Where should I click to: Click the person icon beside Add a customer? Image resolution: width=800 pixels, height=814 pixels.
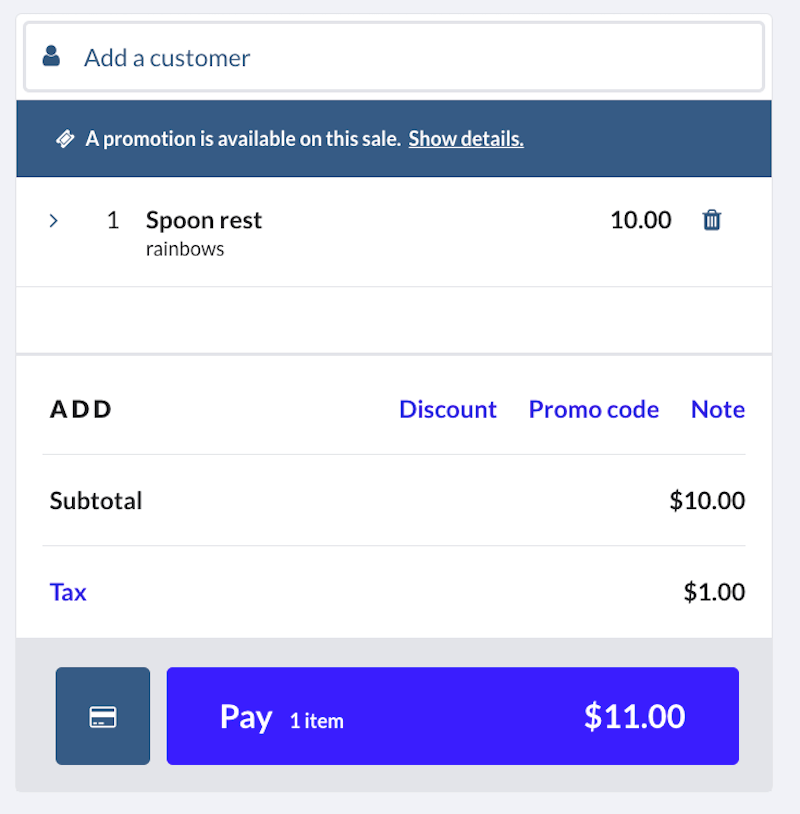[51, 57]
